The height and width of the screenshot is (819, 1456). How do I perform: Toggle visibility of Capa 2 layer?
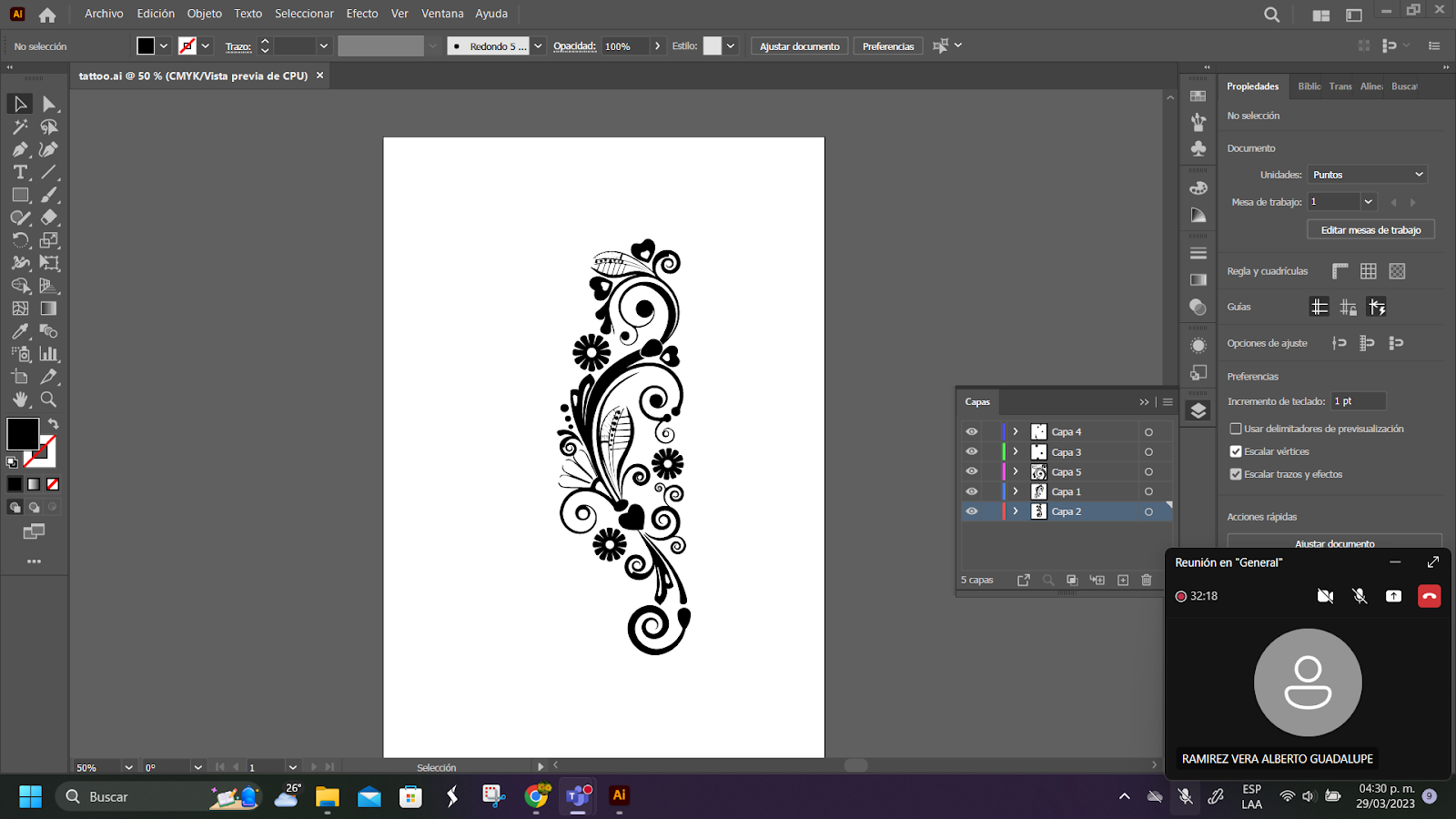point(972,511)
